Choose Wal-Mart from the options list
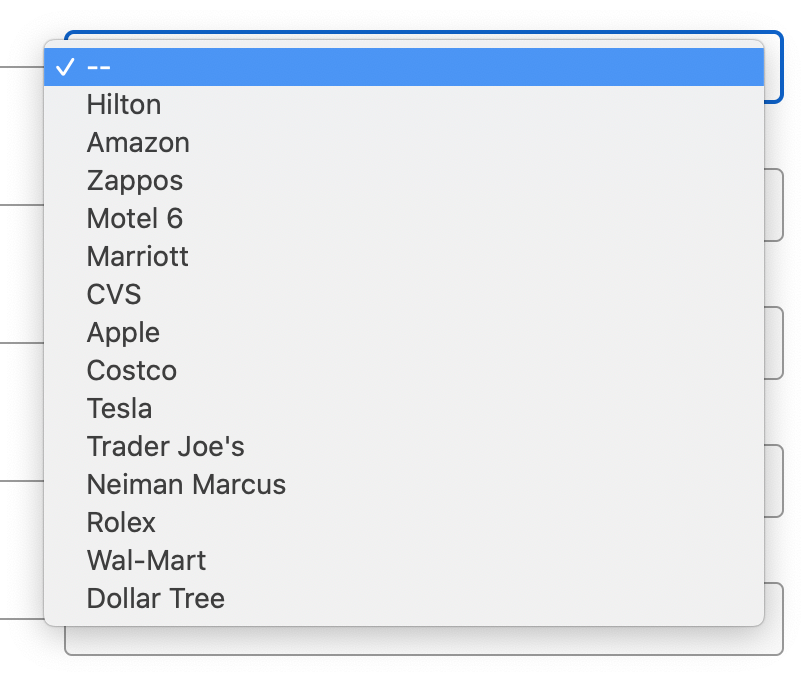 click(146, 560)
